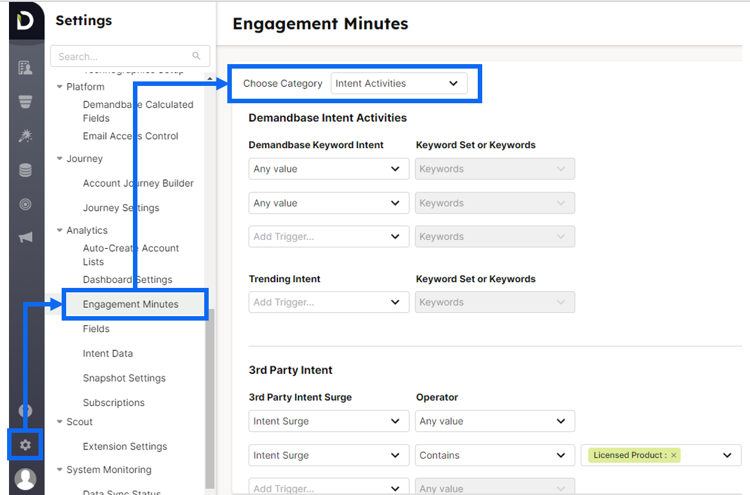Viewport: 750px width, 495px height.
Task: Click the Demandbase Keyword Intent label
Action: pyautogui.click(x=316, y=145)
